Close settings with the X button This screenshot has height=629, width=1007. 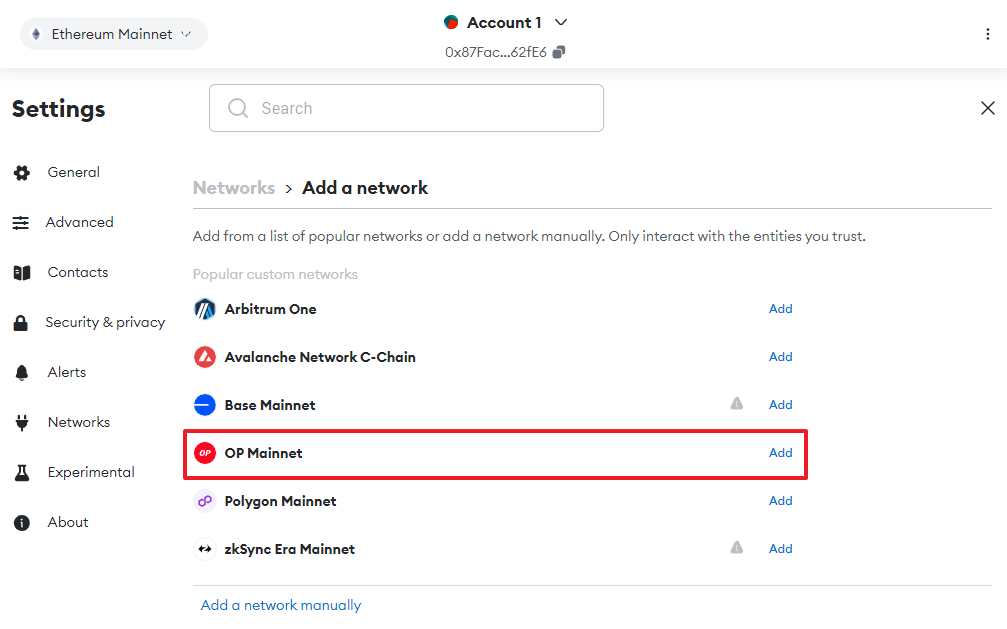pos(988,108)
